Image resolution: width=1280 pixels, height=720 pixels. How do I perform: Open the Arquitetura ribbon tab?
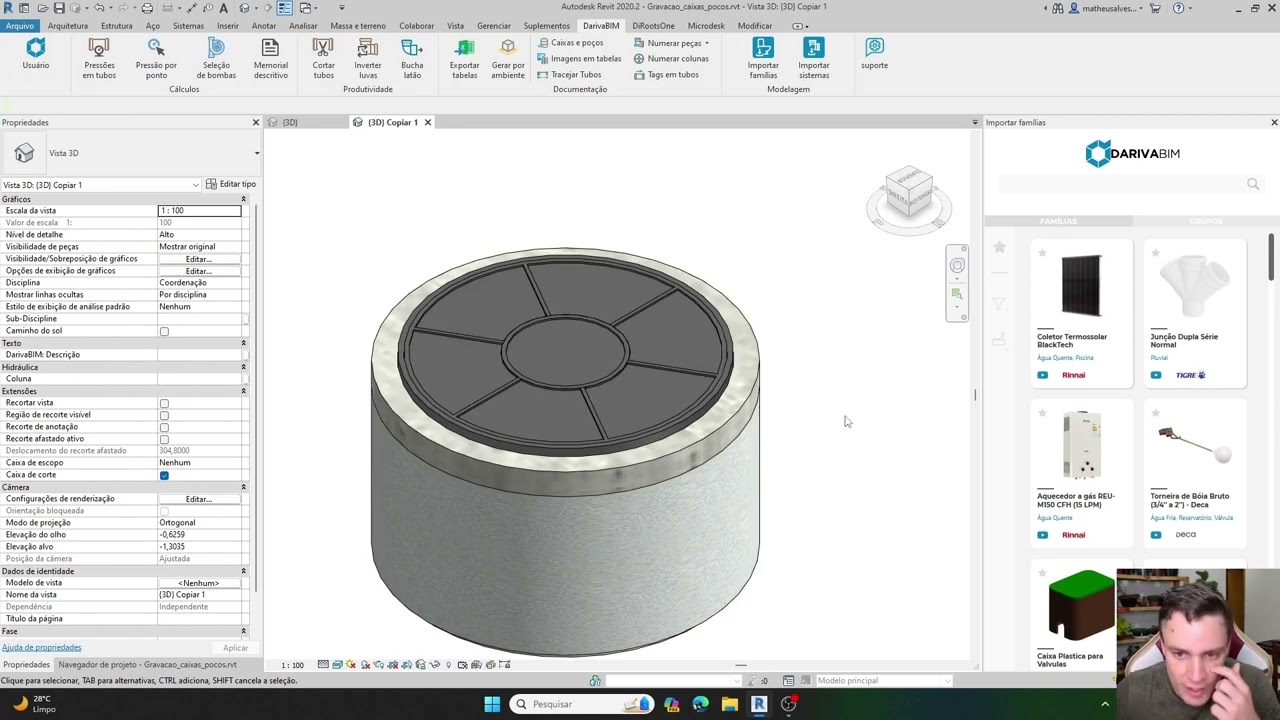[x=68, y=26]
